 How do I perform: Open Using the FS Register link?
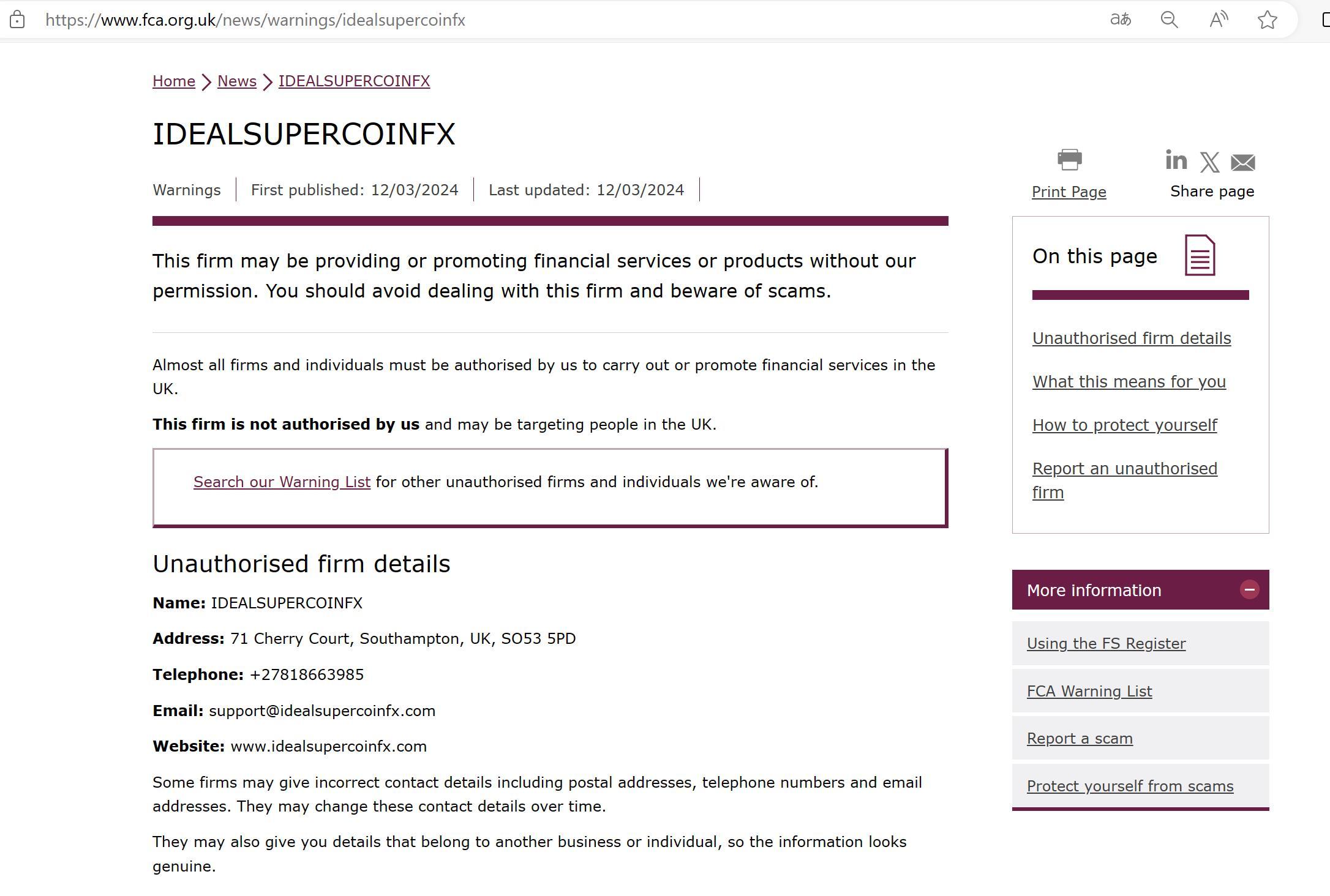click(1106, 644)
